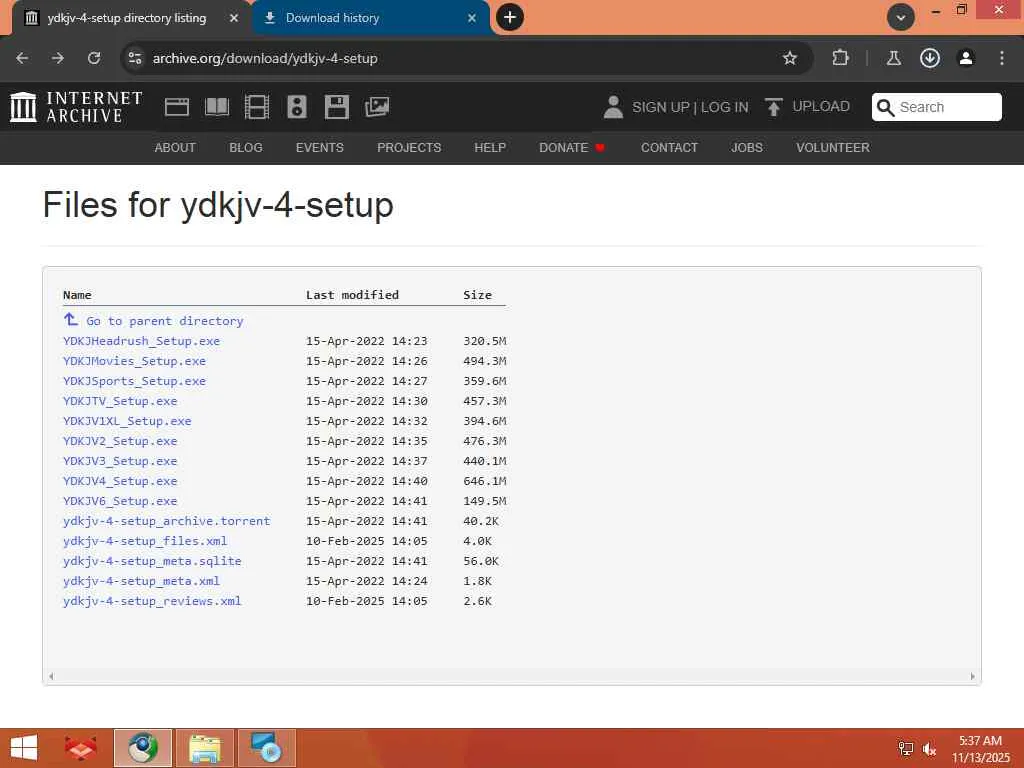Download YDKJMovies_Setup.exe
The height and width of the screenshot is (768, 1024).
coord(134,360)
